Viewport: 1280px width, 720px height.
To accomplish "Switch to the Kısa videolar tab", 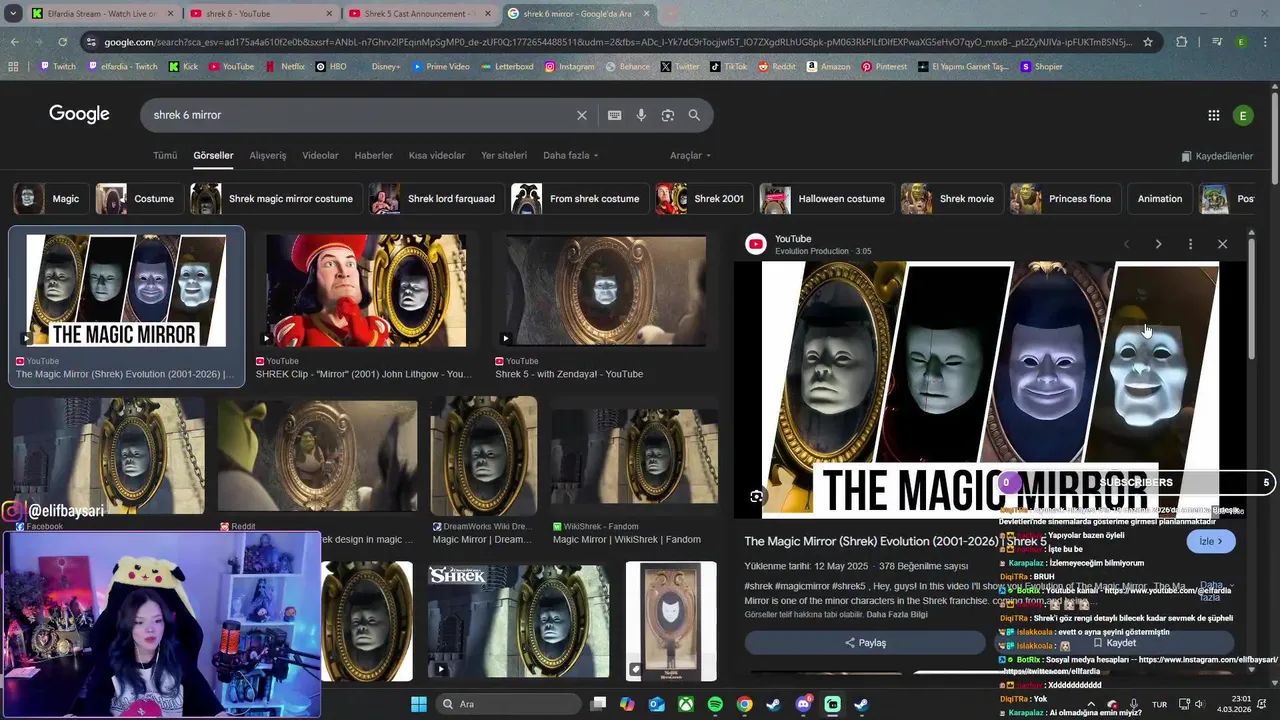I will point(437,156).
